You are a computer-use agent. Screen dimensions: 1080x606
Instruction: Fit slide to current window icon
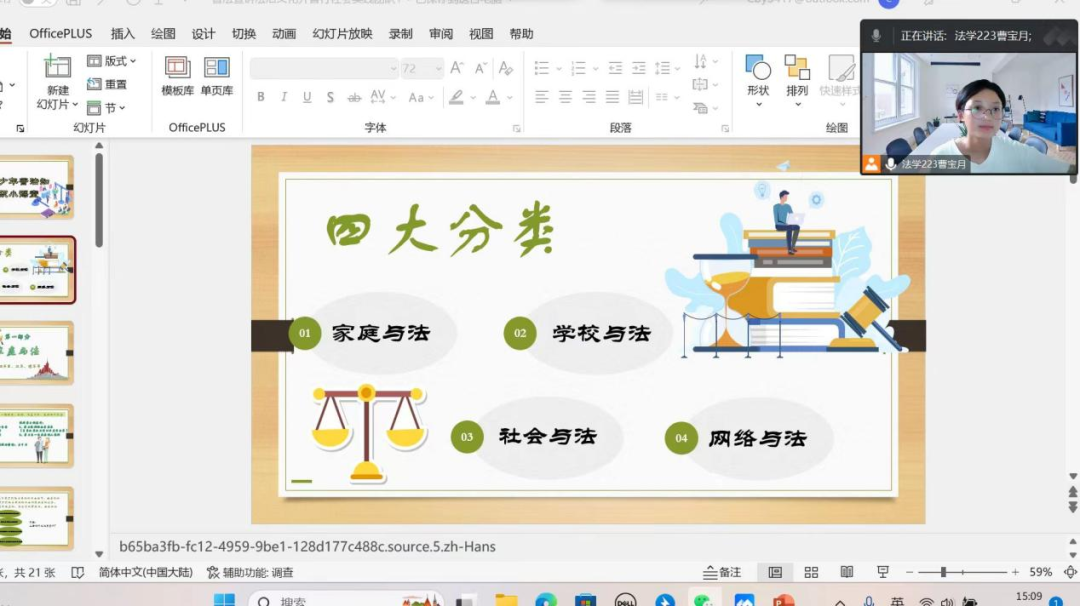1070,572
